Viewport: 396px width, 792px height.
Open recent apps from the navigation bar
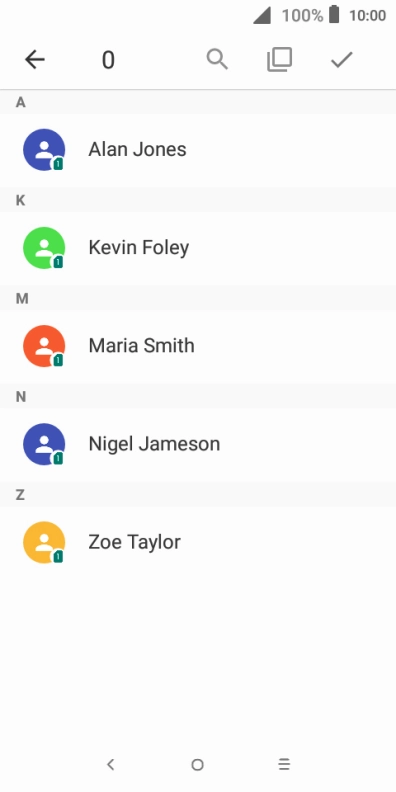(x=284, y=764)
